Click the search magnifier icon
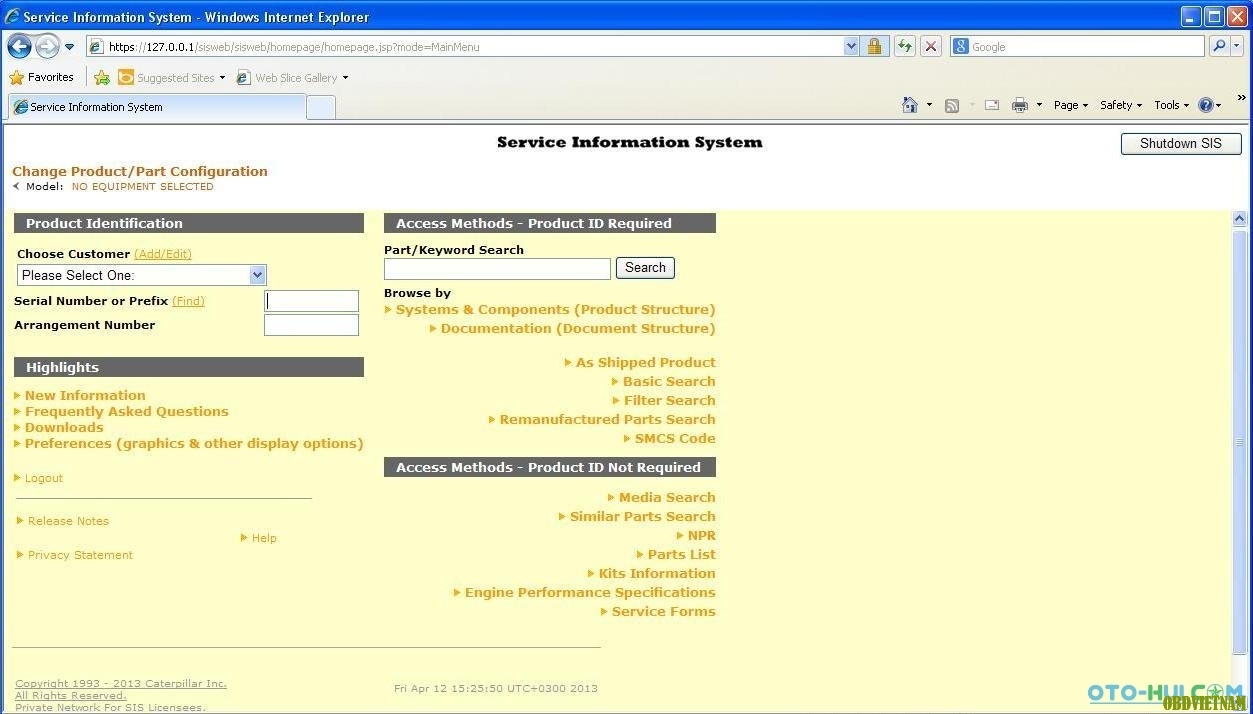The image size is (1253, 714). [1219, 47]
